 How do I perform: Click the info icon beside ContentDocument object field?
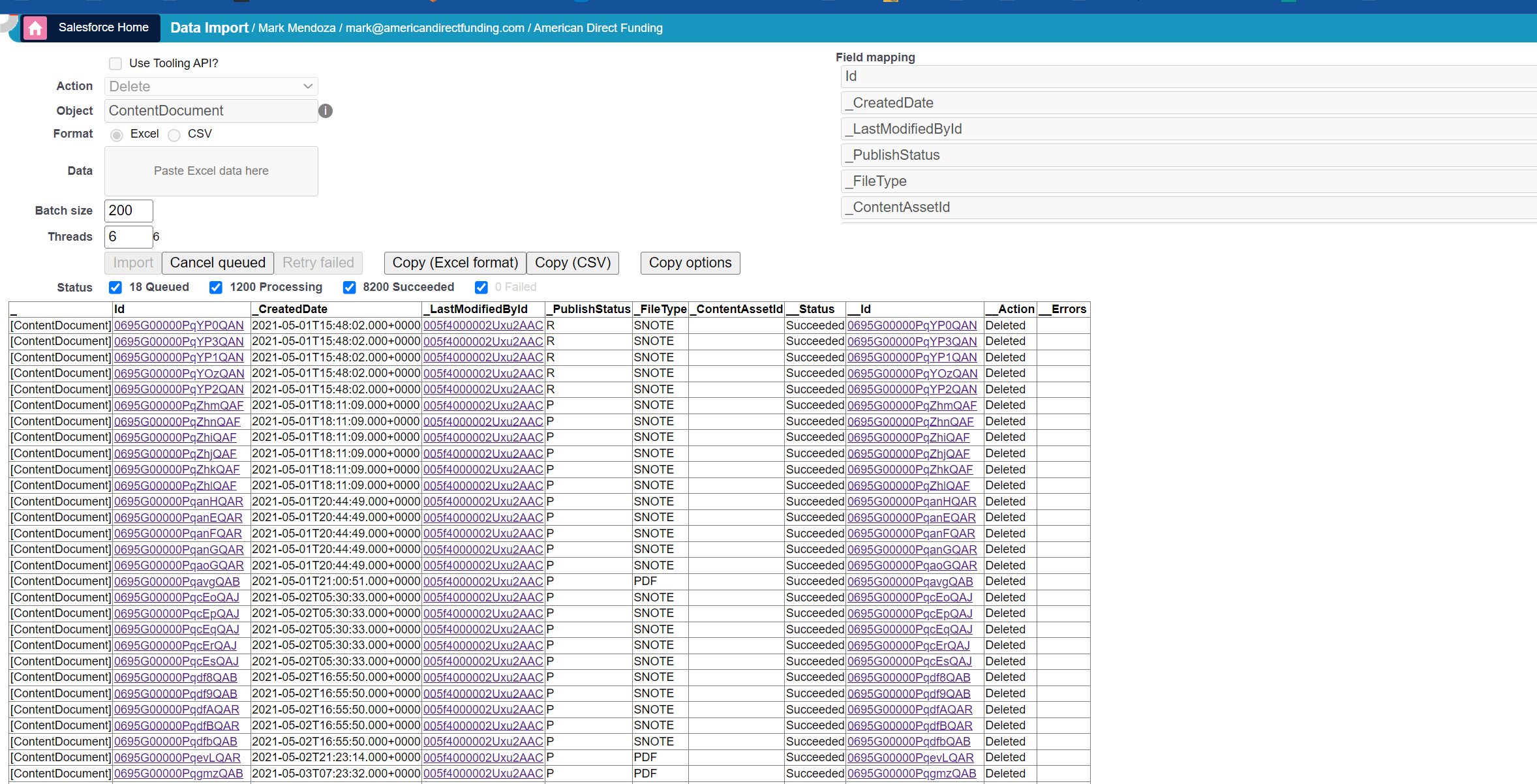[x=326, y=111]
